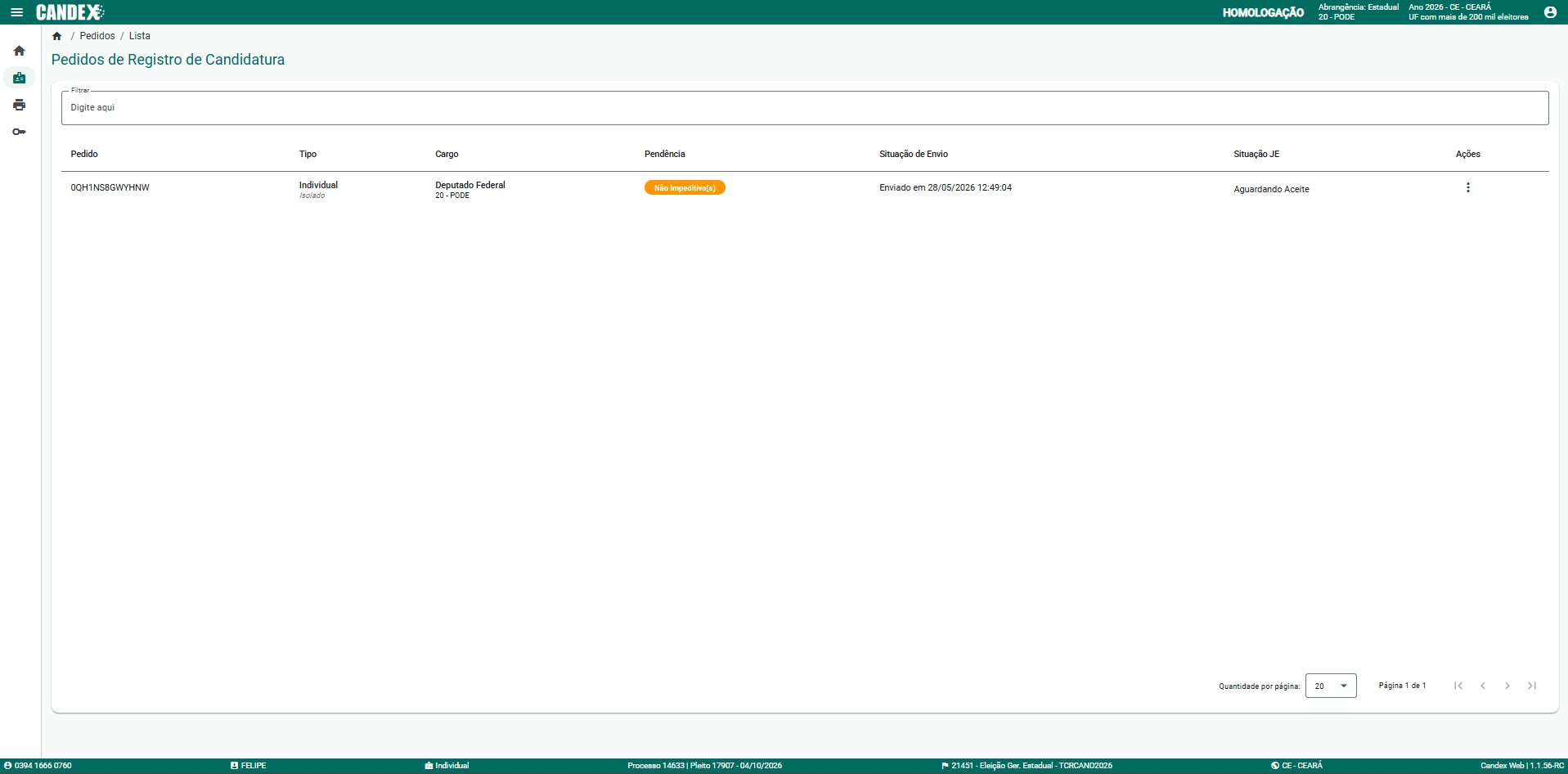
Task: Click the Lista breadcrumb item
Action: tap(140, 36)
